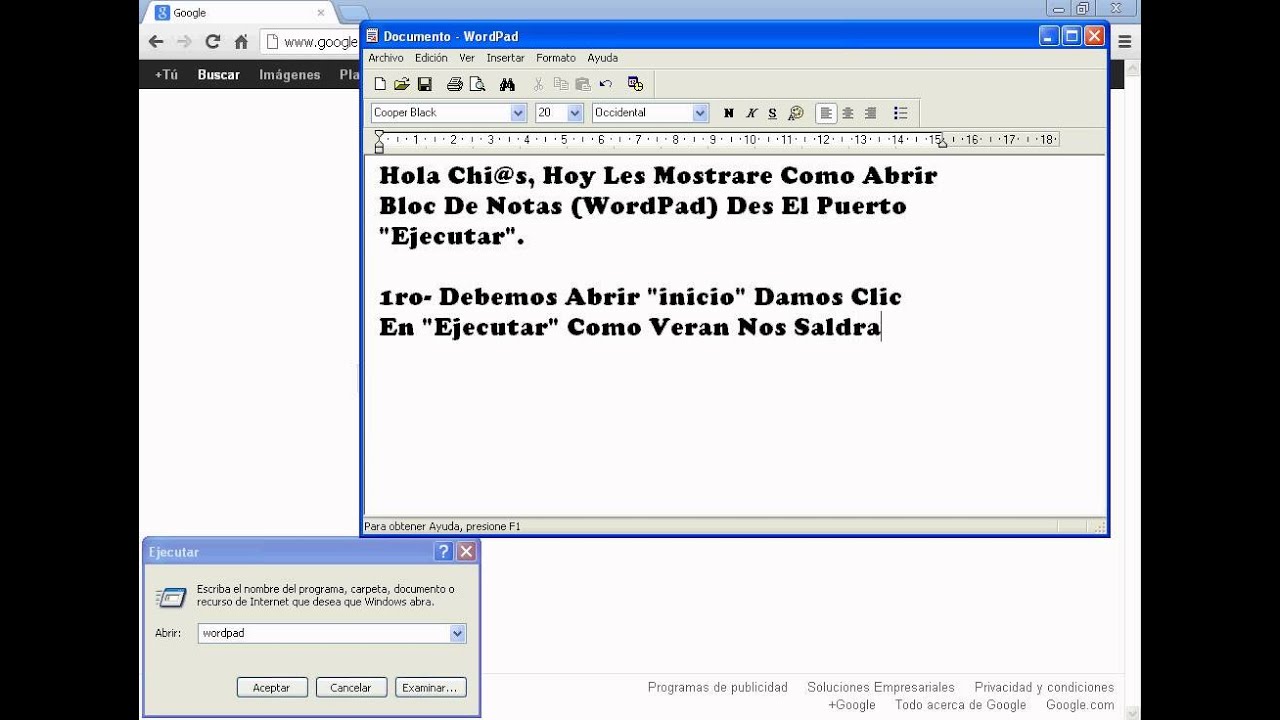Viewport: 1280px width, 720px height.
Task: Click the Cancelar button
Action: click(x=351, y=688)
